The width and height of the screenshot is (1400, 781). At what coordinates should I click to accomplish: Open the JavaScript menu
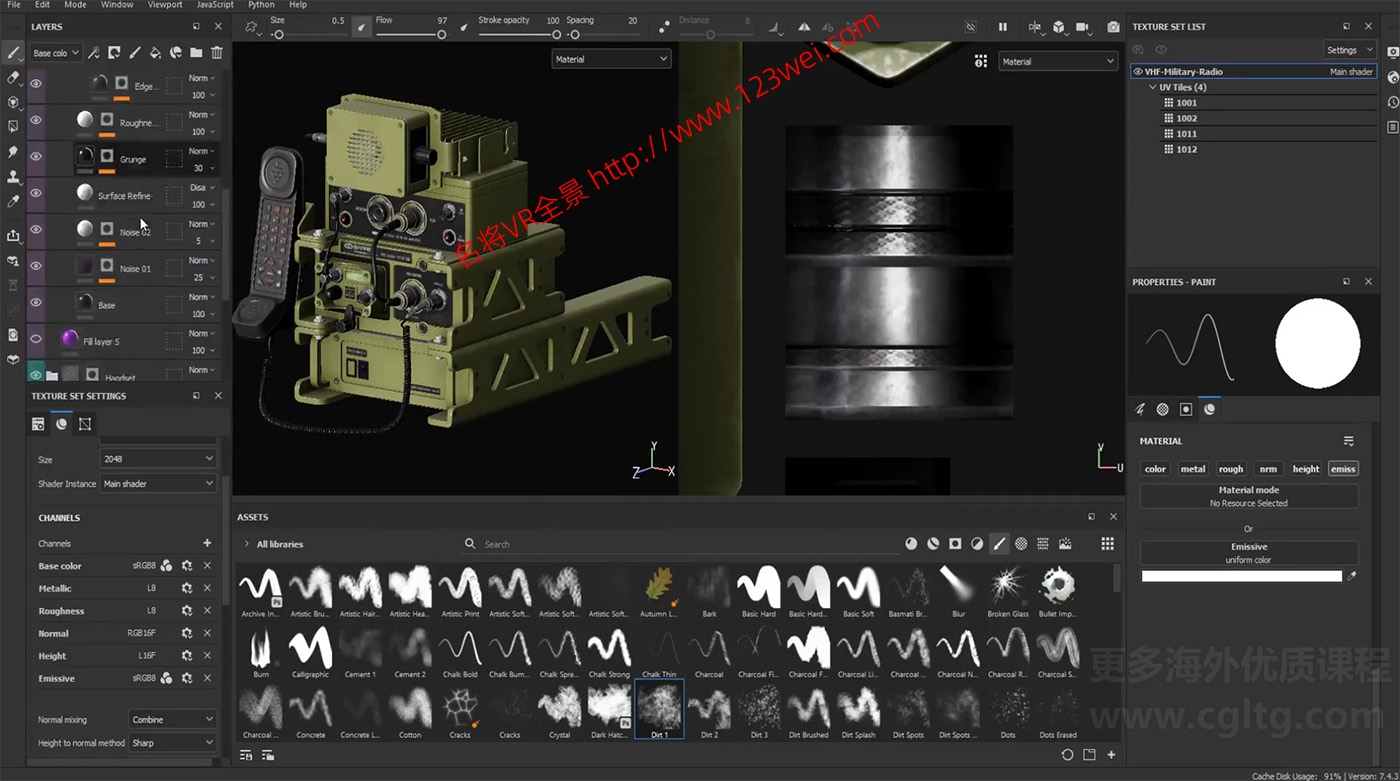click(x=215, y=5)
